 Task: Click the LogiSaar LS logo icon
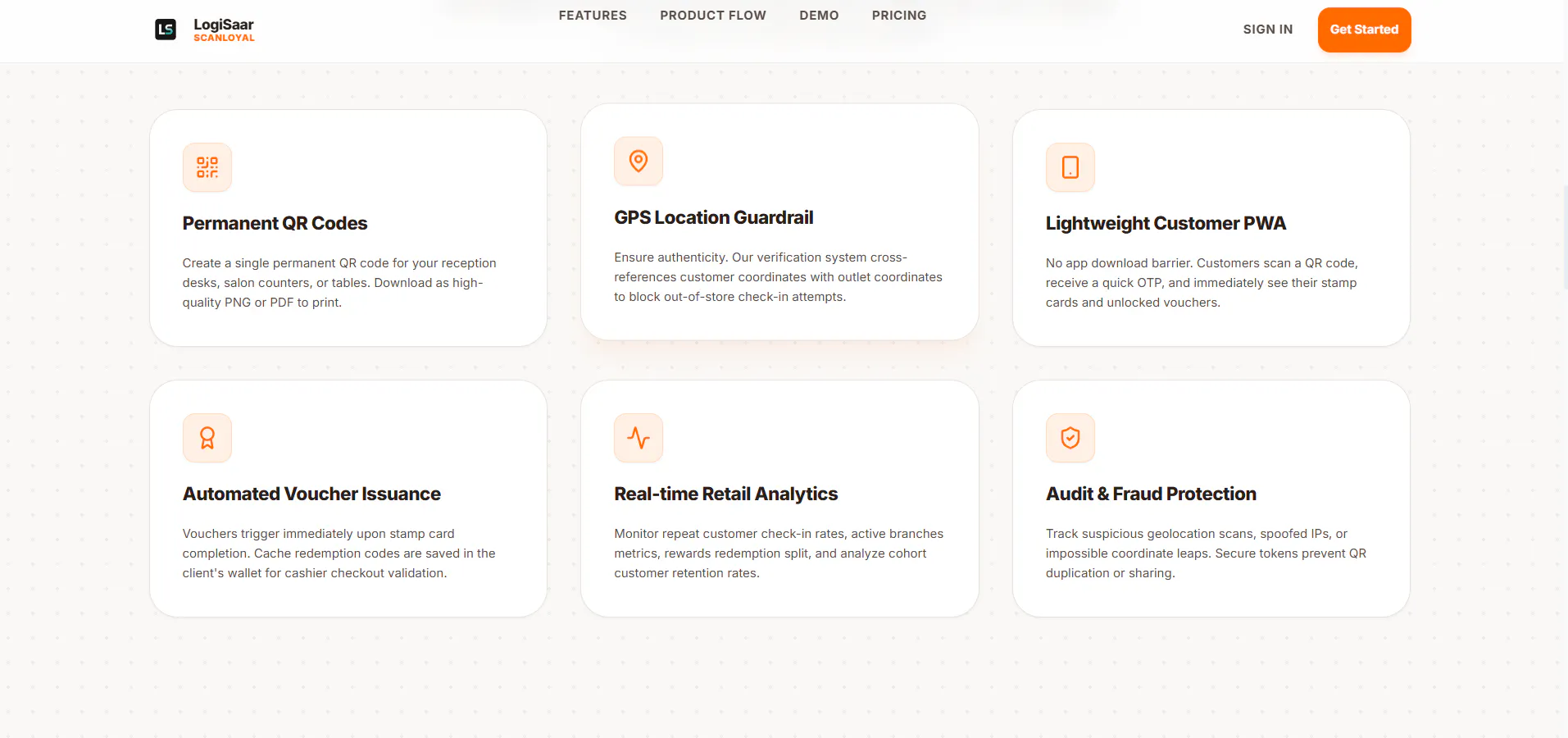166,30
